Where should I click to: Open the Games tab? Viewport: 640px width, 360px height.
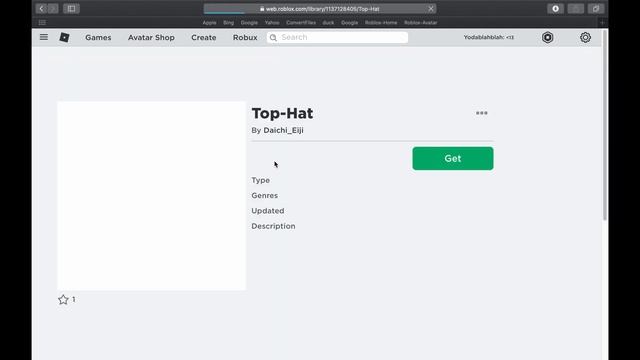(x=98, y=37)
